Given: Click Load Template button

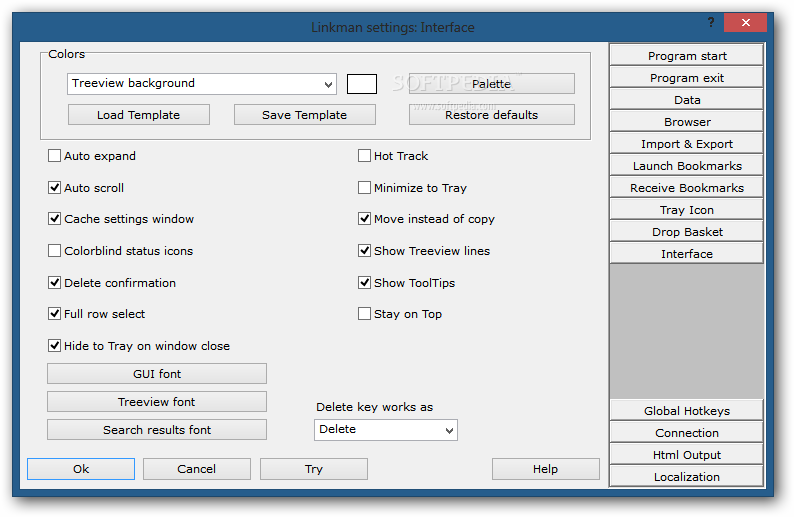Looking at the screenshot, I should (138, 114).
